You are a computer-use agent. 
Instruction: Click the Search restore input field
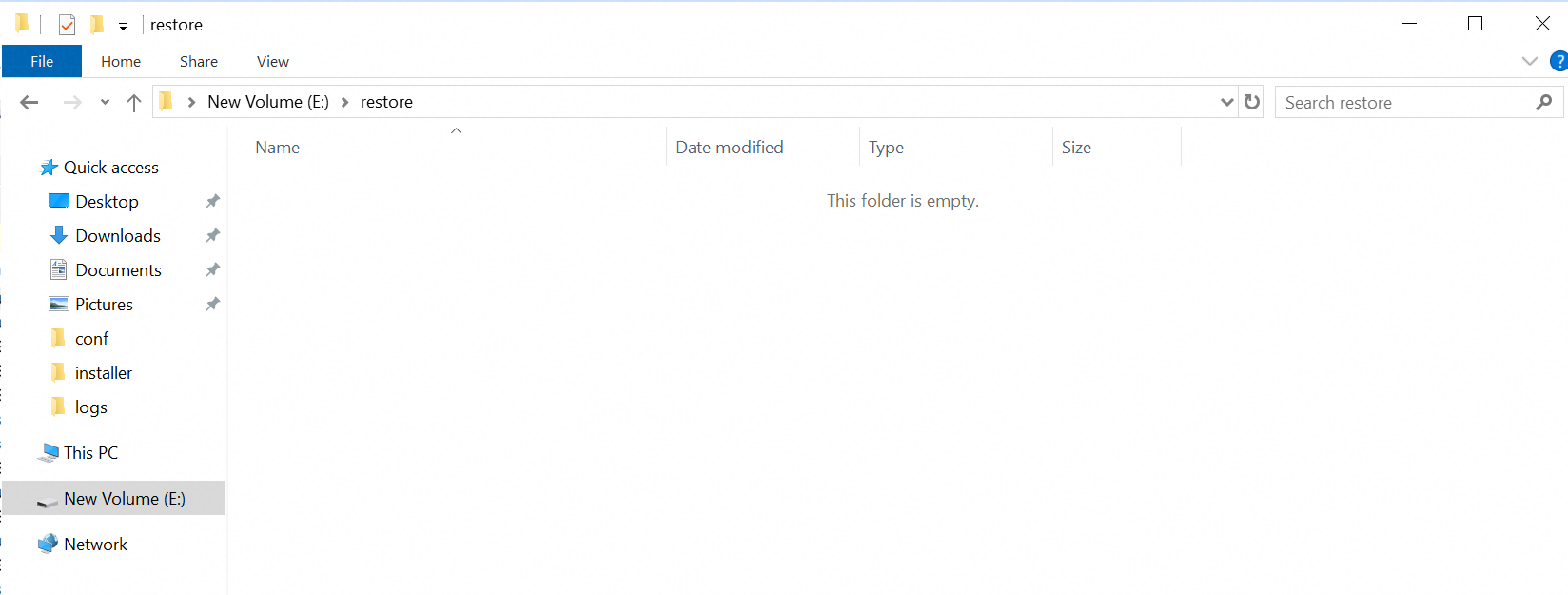click(1406, 102)
